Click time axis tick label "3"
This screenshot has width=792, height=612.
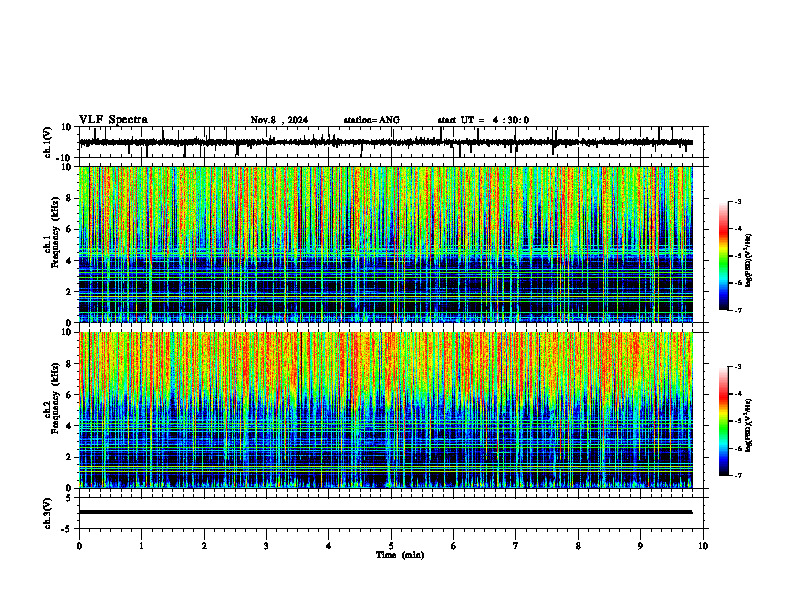click(x=266, y=546)
